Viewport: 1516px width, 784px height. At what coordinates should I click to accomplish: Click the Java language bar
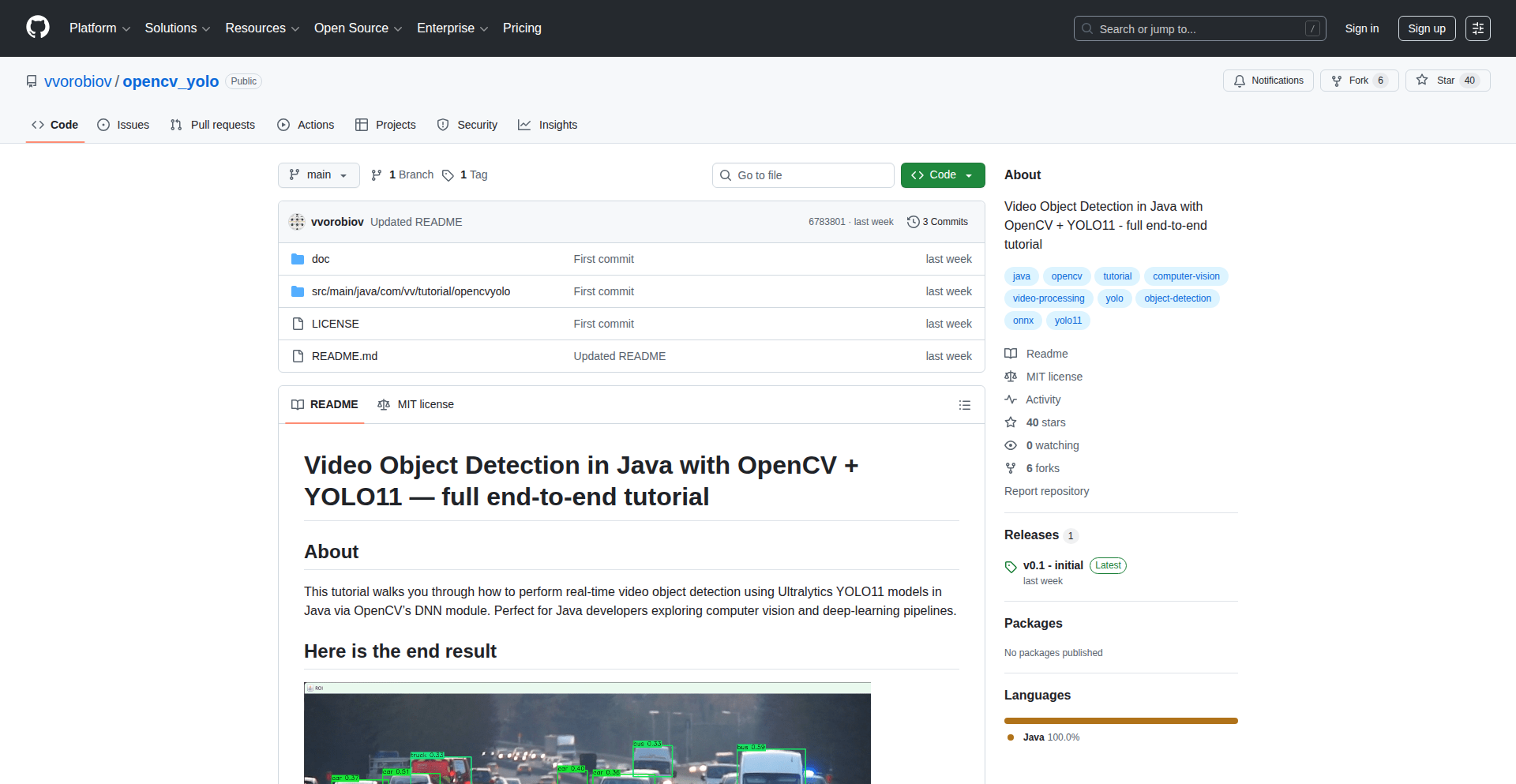[x=1121, y=721]
